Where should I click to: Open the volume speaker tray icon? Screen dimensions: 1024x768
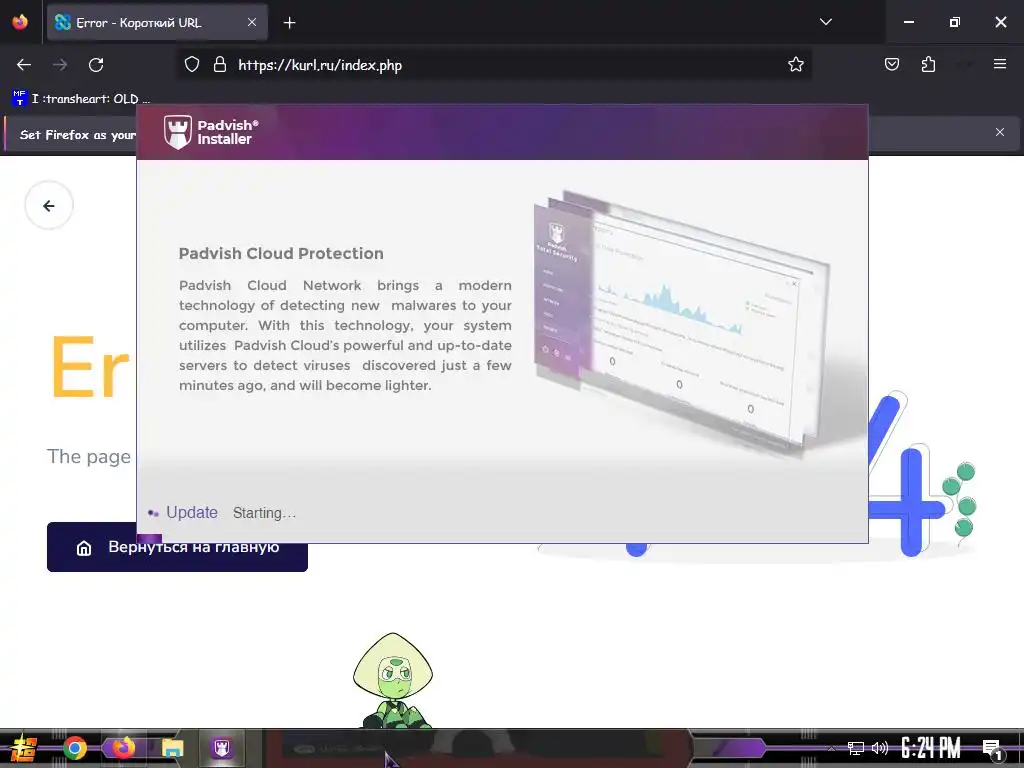pyautogui.click(x=880, y=748)
